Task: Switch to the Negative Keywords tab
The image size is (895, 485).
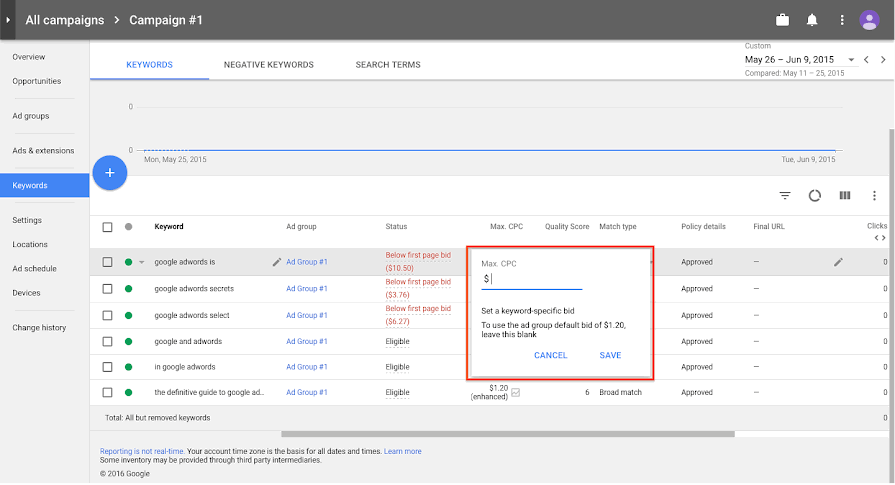Action: pyautogui.click(x=269, y=64)
